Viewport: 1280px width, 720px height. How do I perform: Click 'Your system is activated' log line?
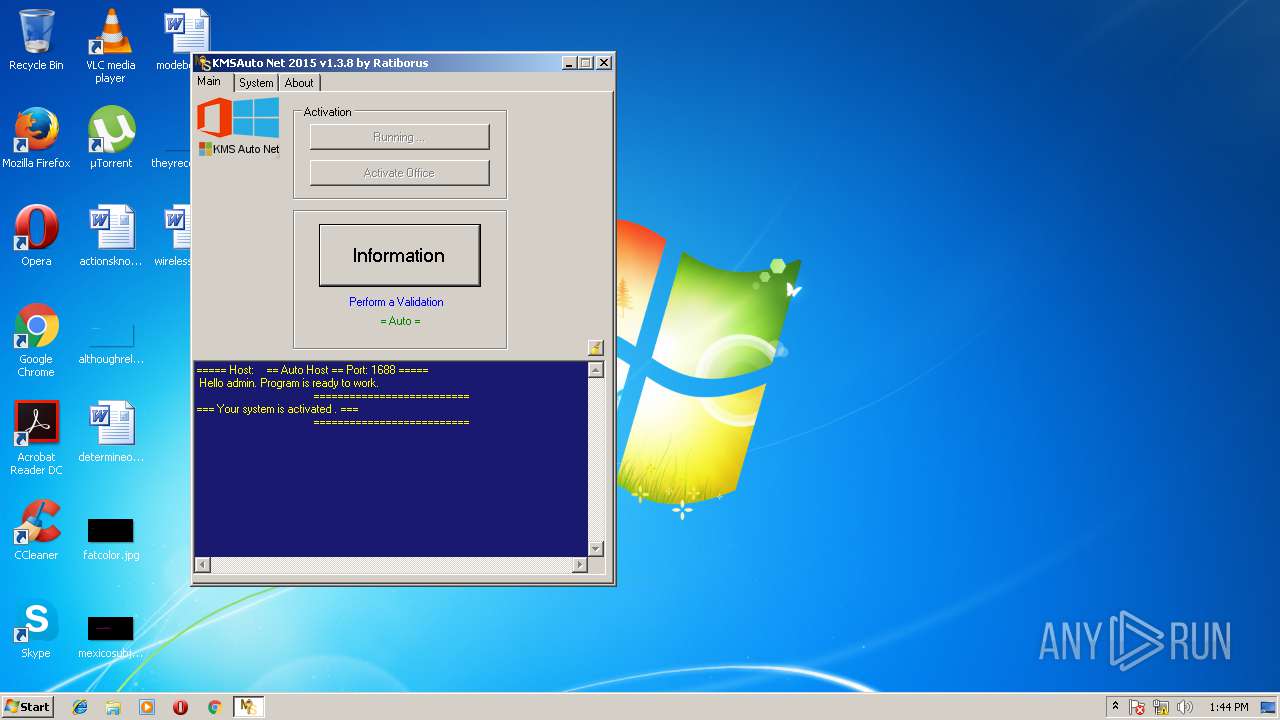tap(278, 409)
